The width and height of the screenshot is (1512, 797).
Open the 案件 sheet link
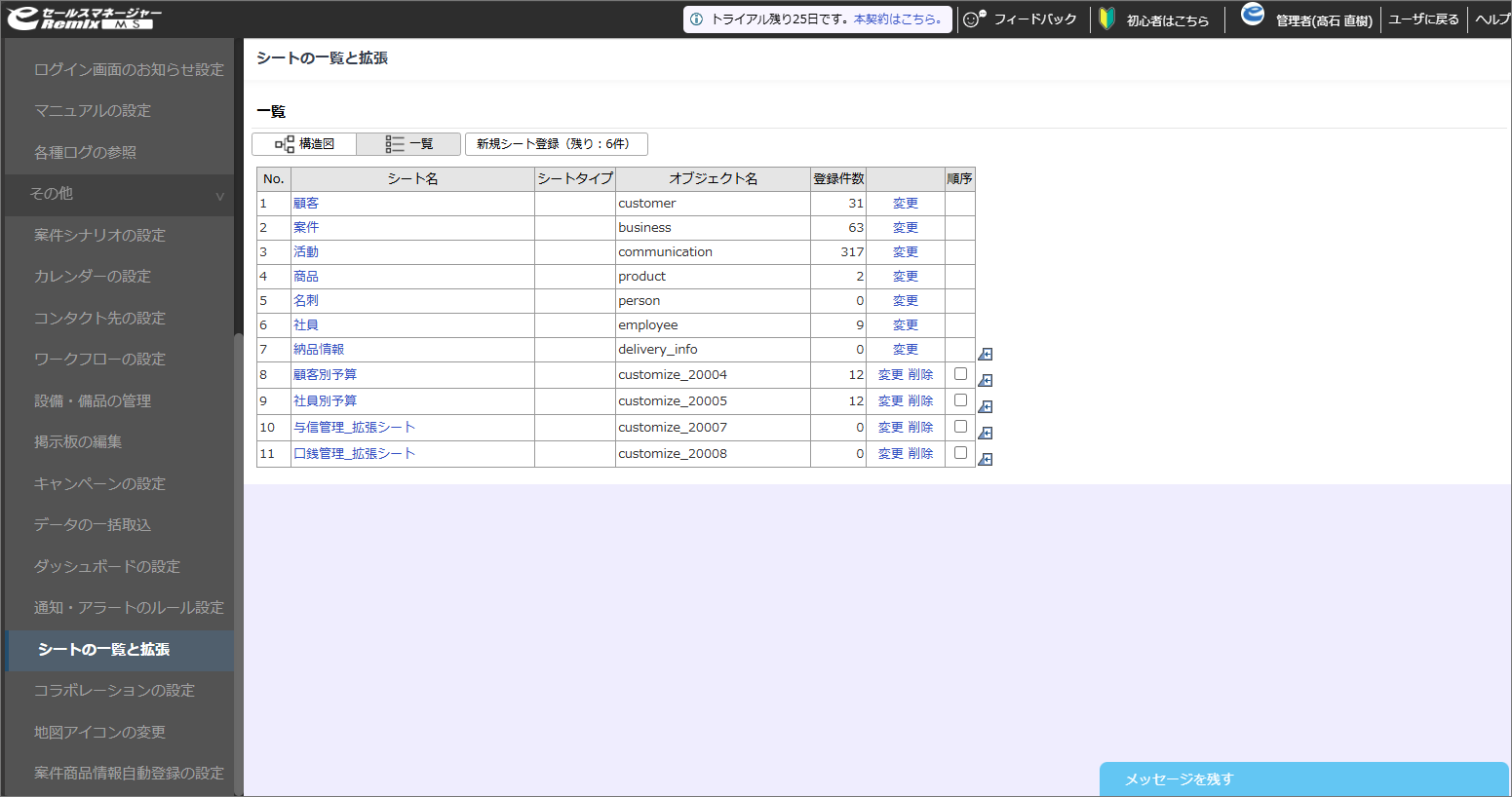point(306,228)
